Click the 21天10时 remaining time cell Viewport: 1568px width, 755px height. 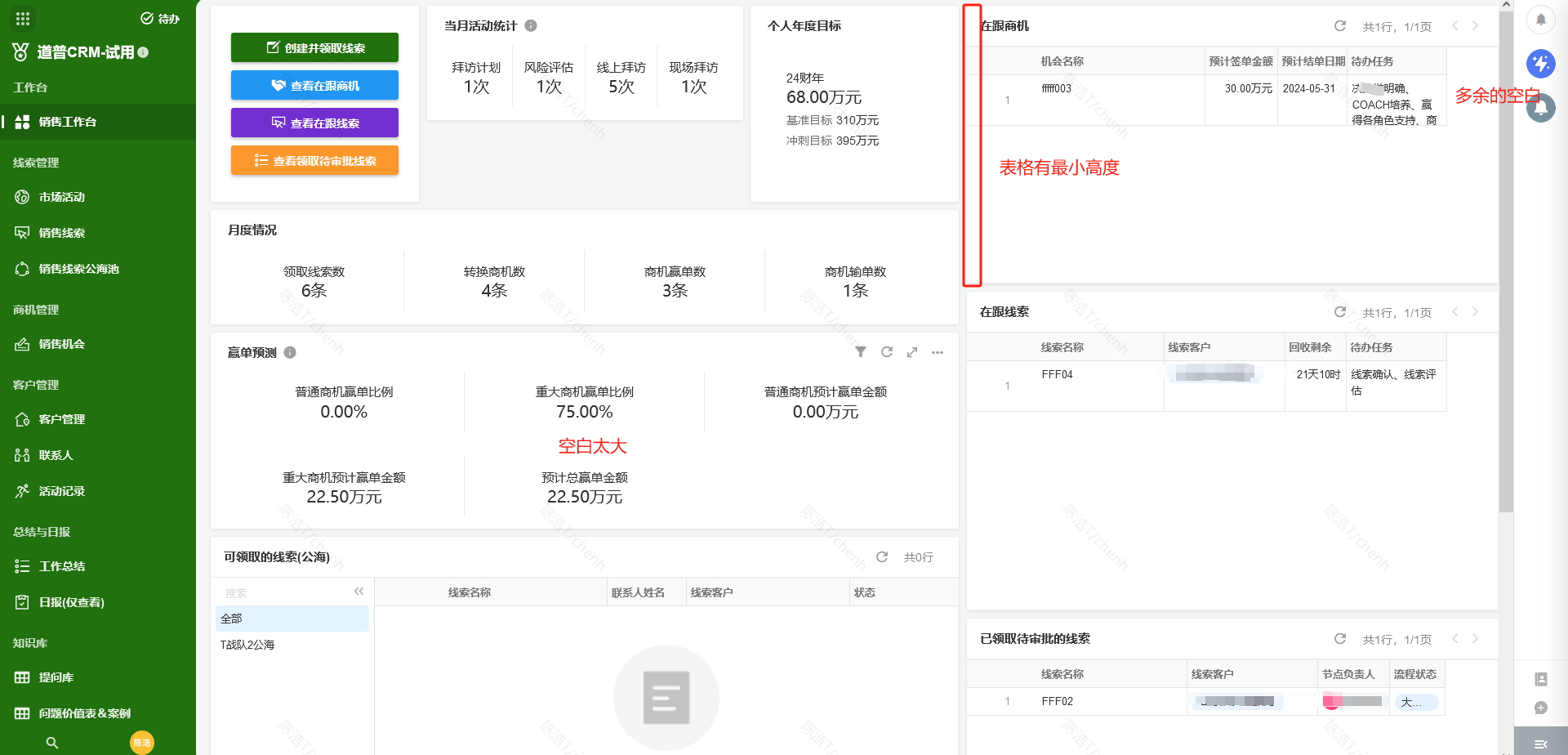(1318, 374)
